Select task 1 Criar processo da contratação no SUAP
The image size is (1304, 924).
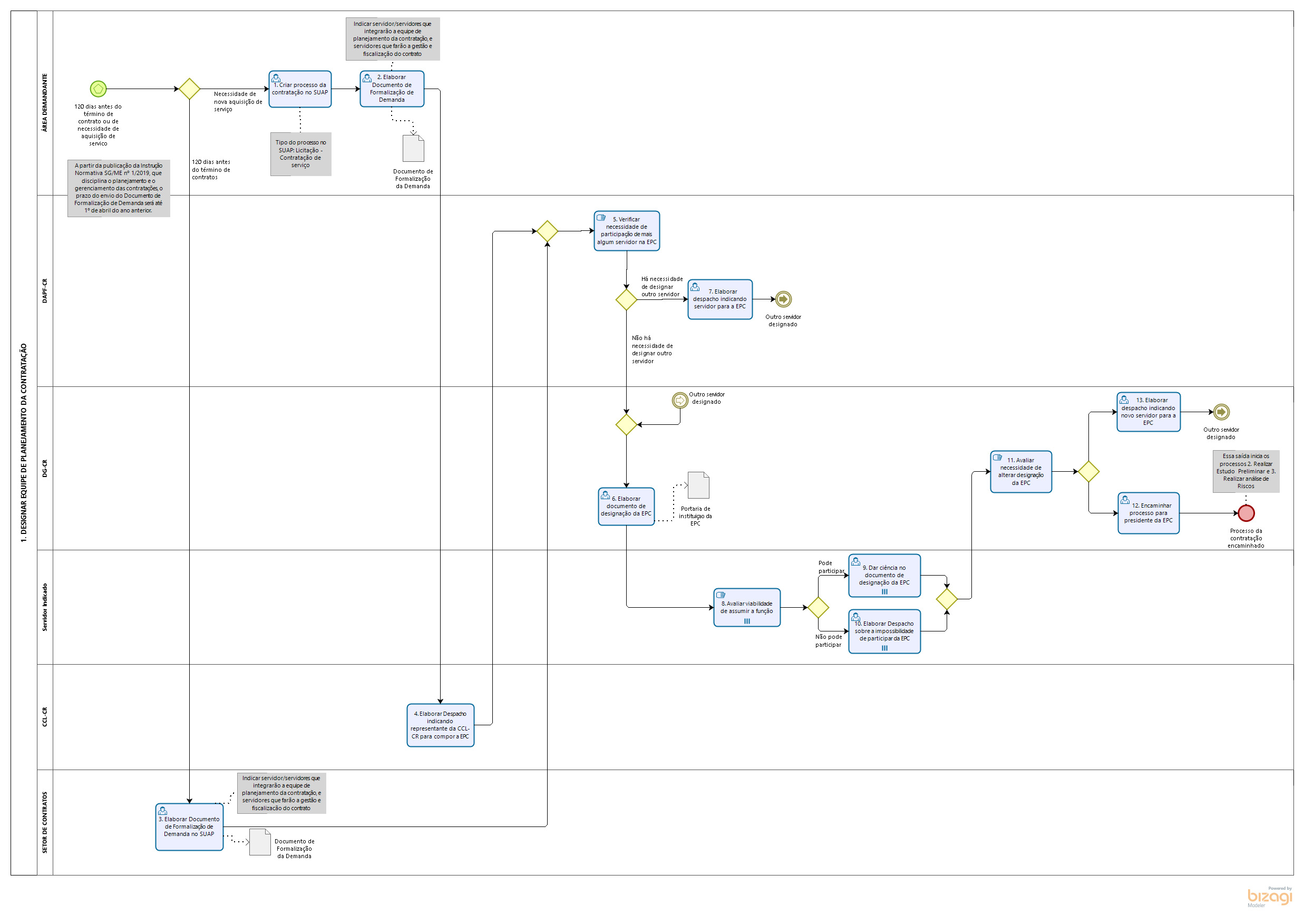(300, 89)
